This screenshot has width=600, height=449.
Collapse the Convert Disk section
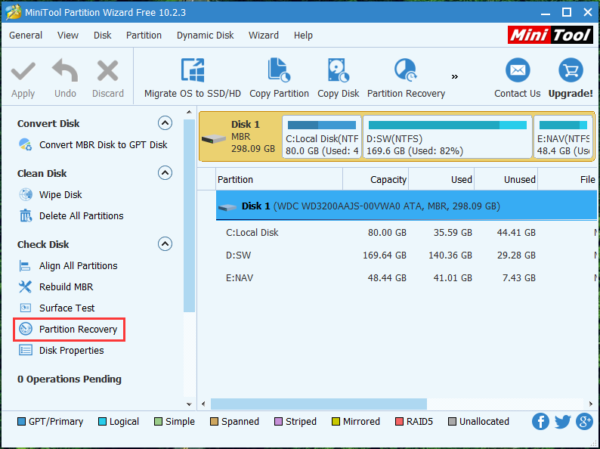pyautogui.click(x=165, y=123)
